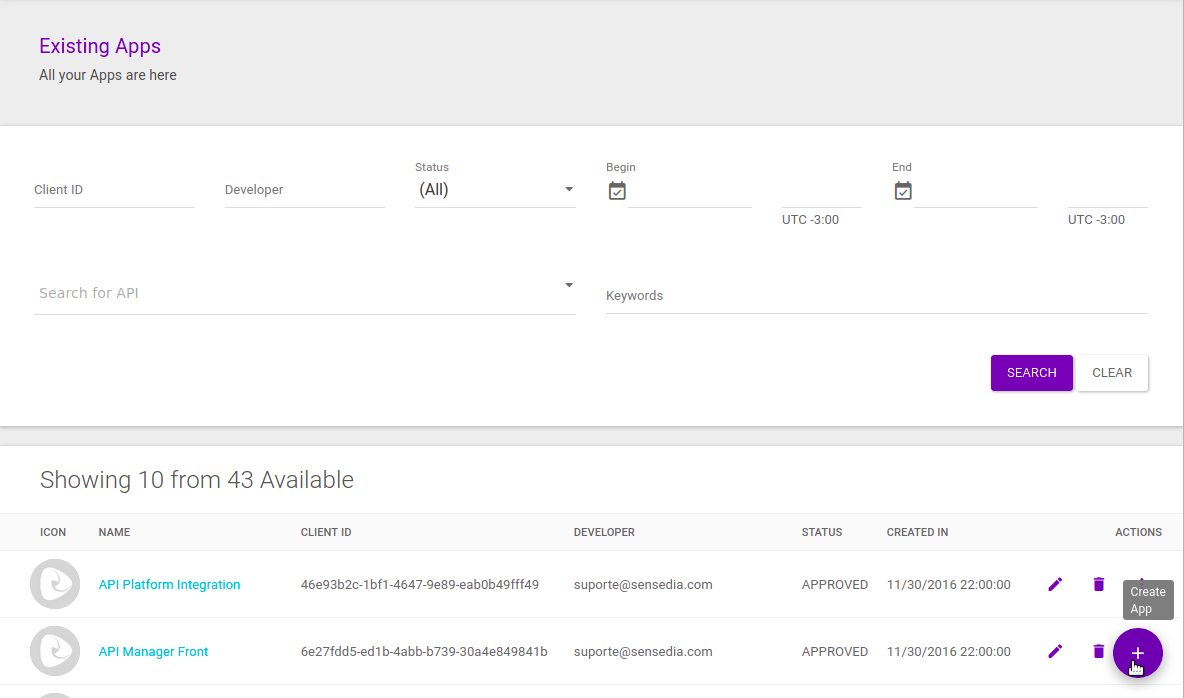
Task: Open the Search for API dropdown
Action: click(304, 293)
